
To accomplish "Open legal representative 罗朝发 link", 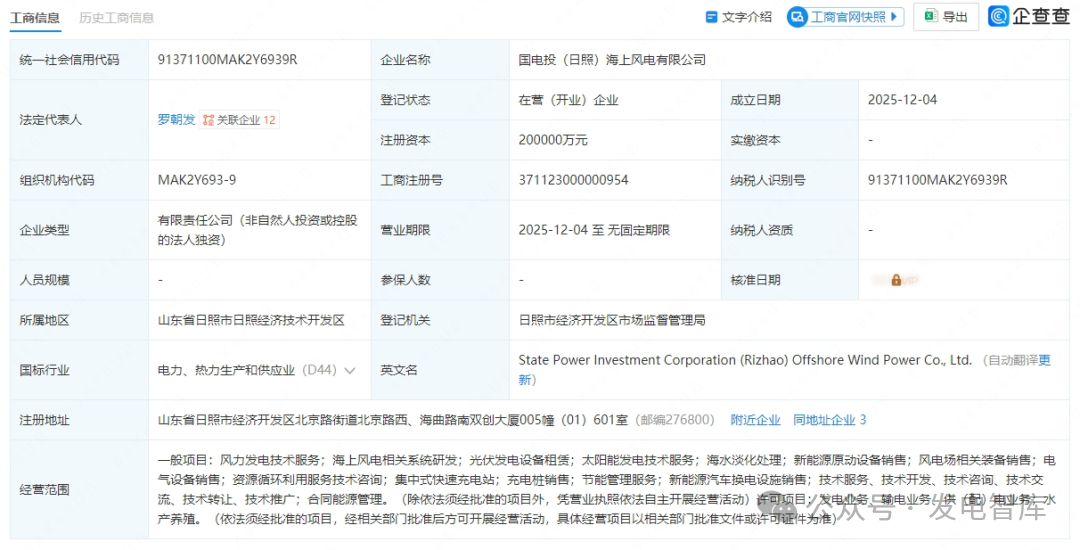I will coord(176,120).
